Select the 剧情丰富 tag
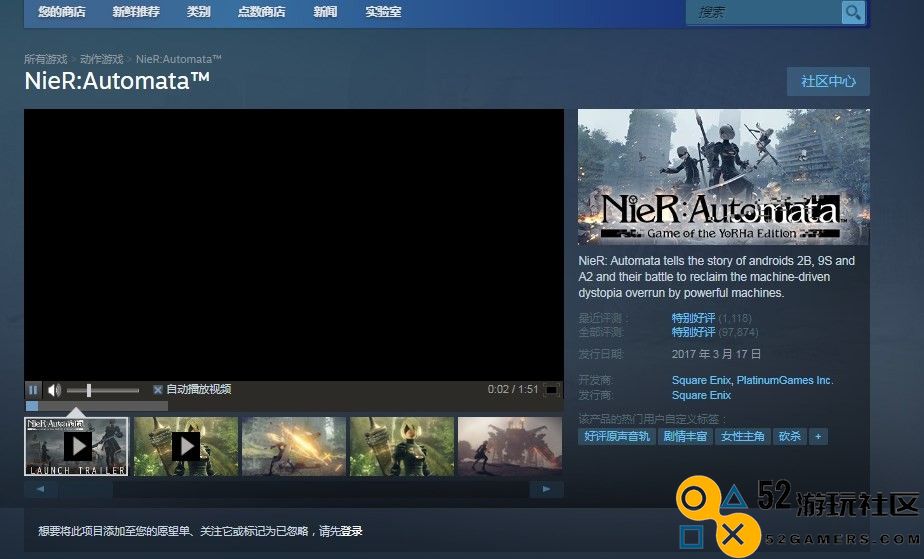Viewport: 924px width, 559px height. point(685,436)
